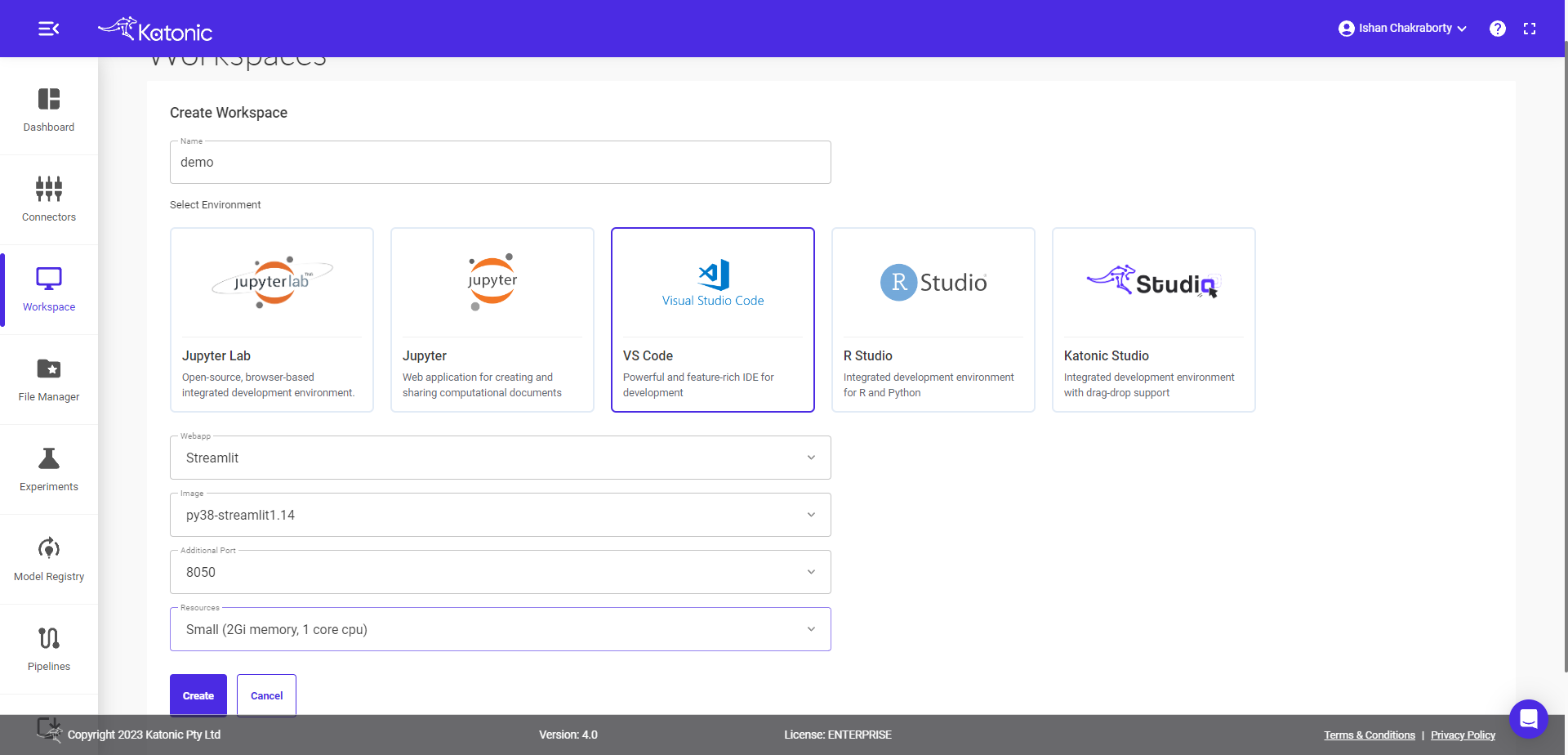
Task: Click the Copyright 2023 Katonic Pty Ltd text
Action: click(x=144, y=735)
